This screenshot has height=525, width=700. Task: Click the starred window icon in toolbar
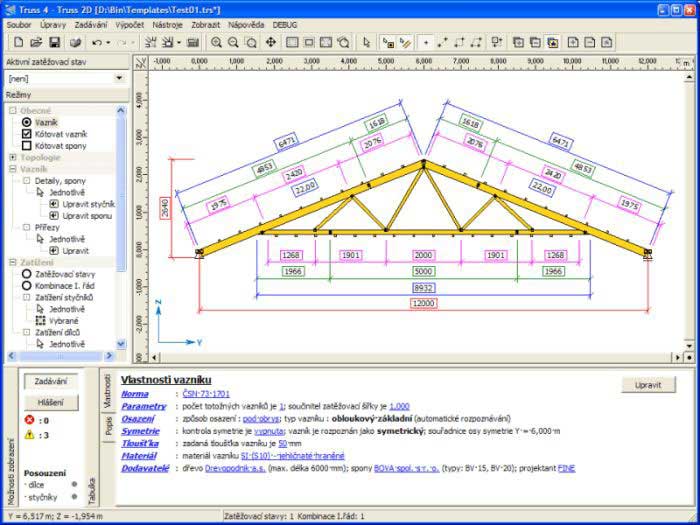553,42
